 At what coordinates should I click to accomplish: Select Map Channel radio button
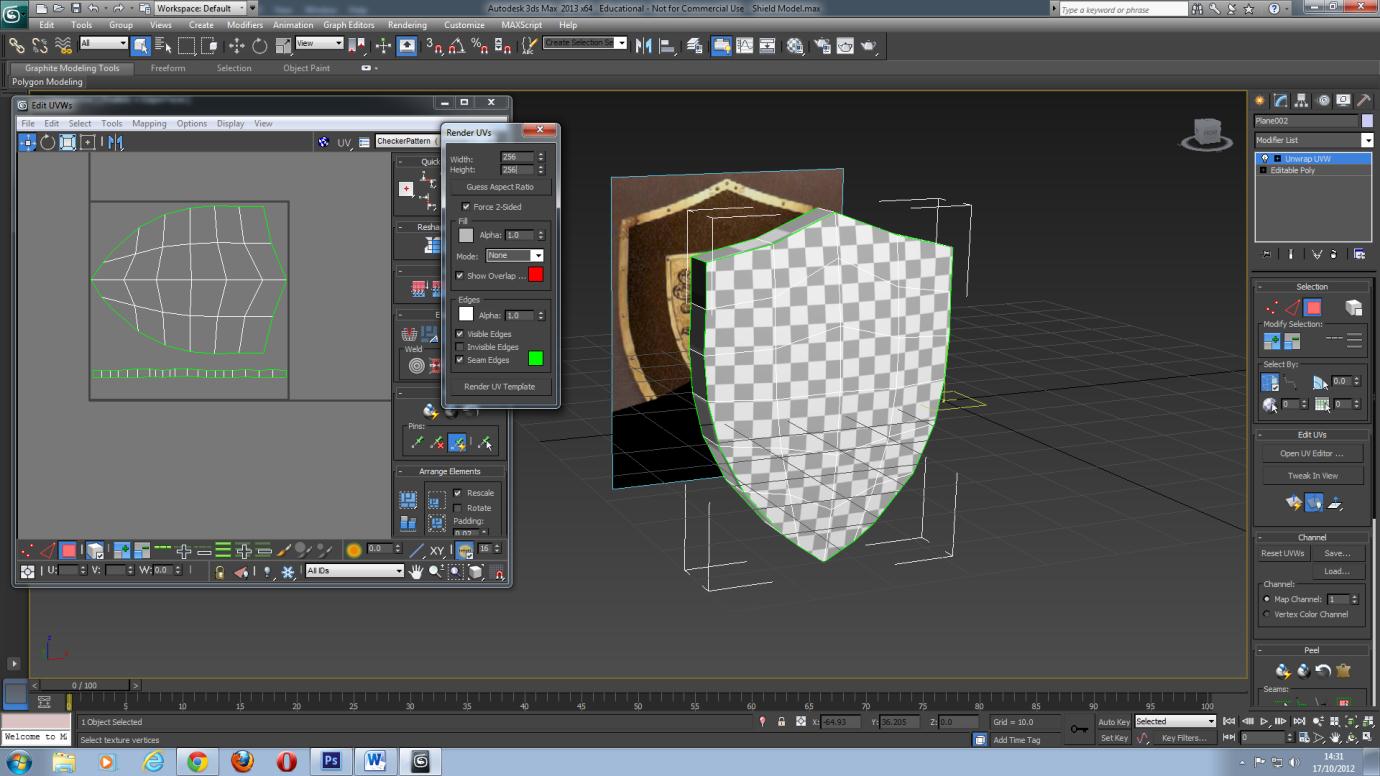[x=1267, y=599]
